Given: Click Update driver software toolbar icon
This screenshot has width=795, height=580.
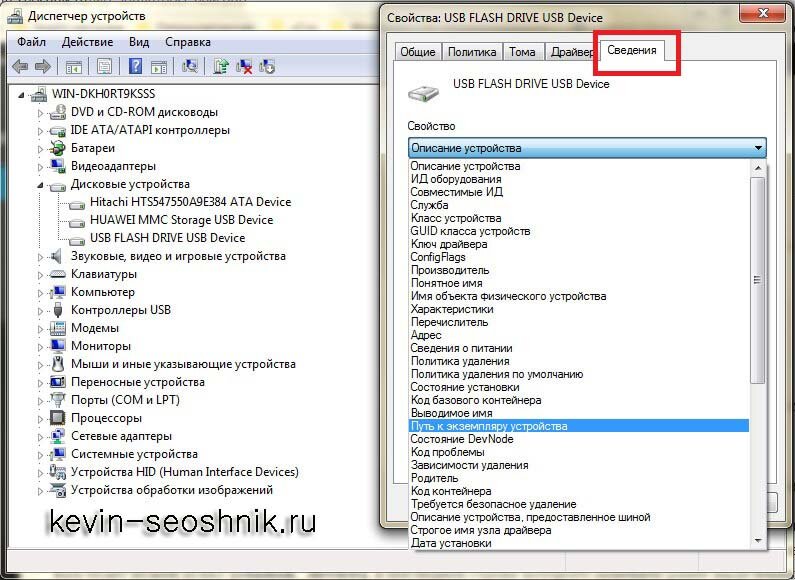Looking at the screenshot, I should coord(221,67).
